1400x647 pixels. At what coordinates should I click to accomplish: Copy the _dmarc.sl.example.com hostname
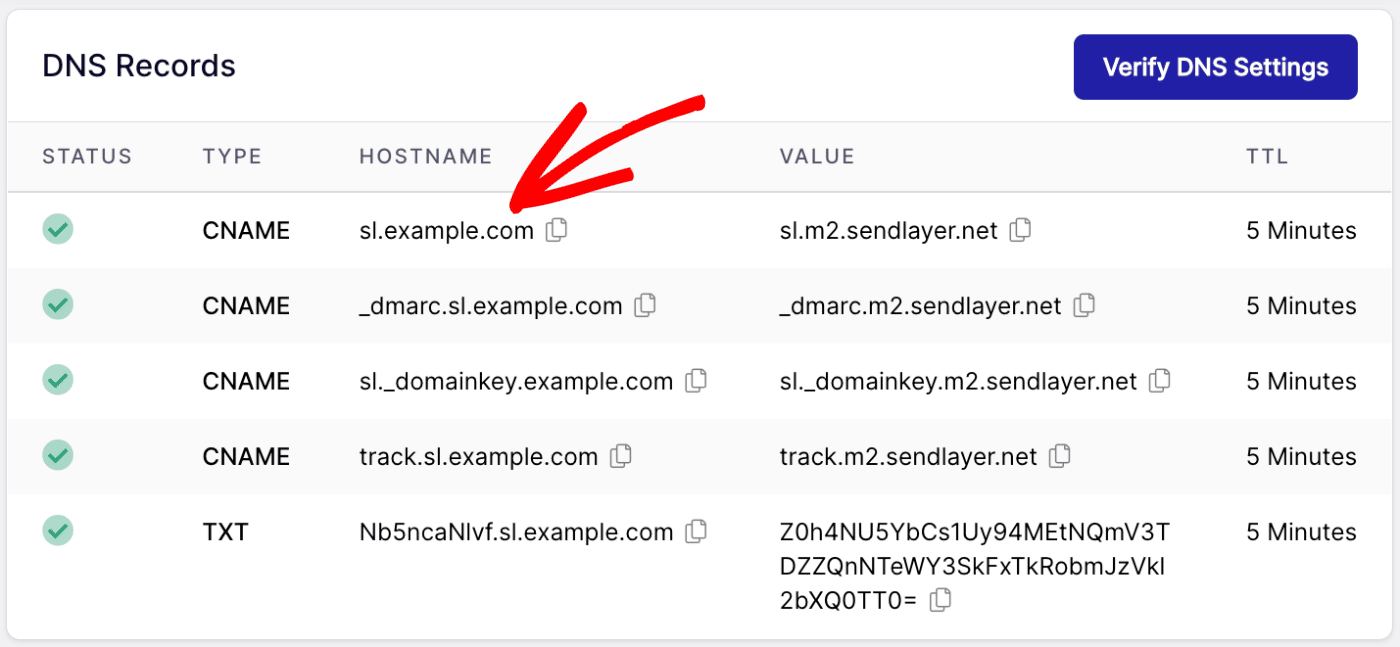coord(645,305)
